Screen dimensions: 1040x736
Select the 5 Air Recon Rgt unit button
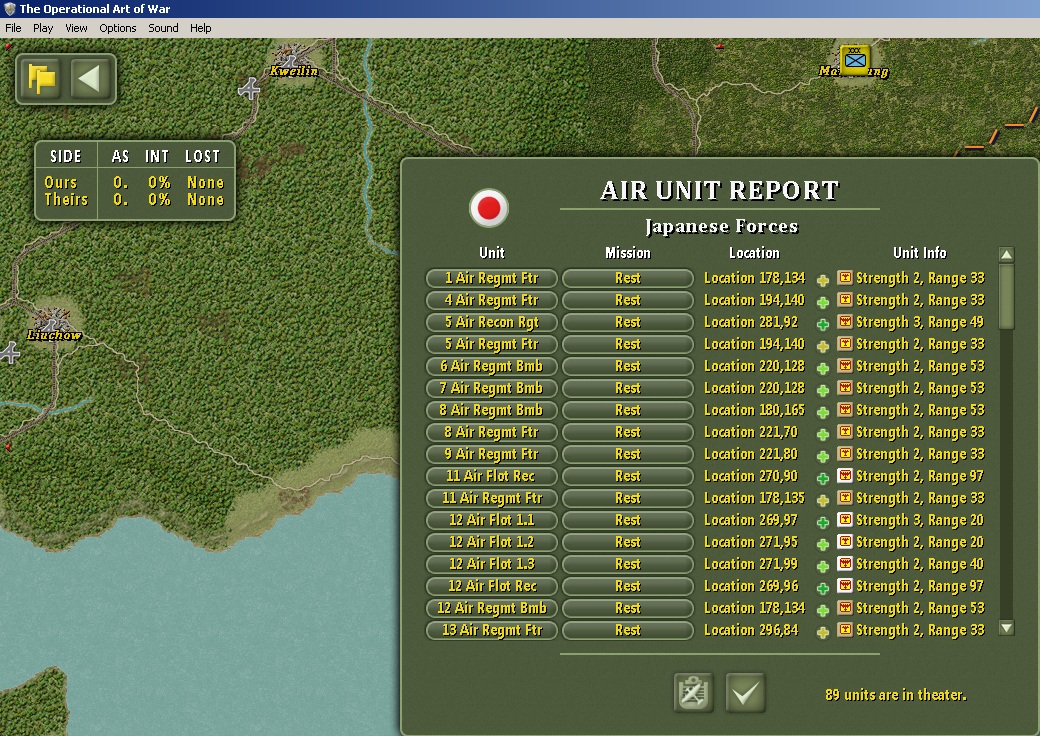click(491, 322)
